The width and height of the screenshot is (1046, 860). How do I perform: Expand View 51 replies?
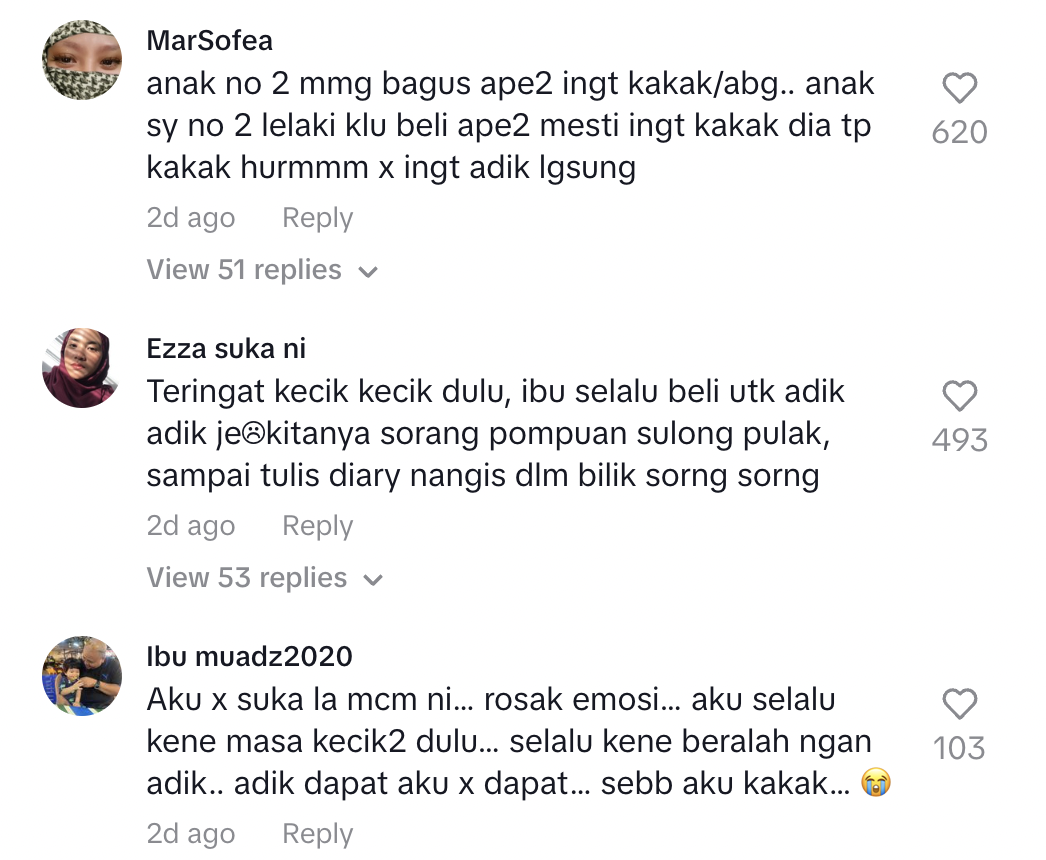pos(262,270)
